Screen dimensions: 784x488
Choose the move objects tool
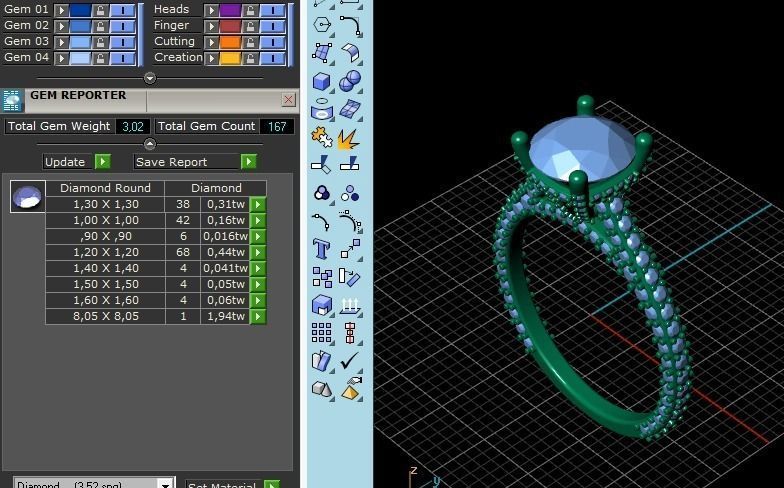pyautogui.click(x=350, y=248)
